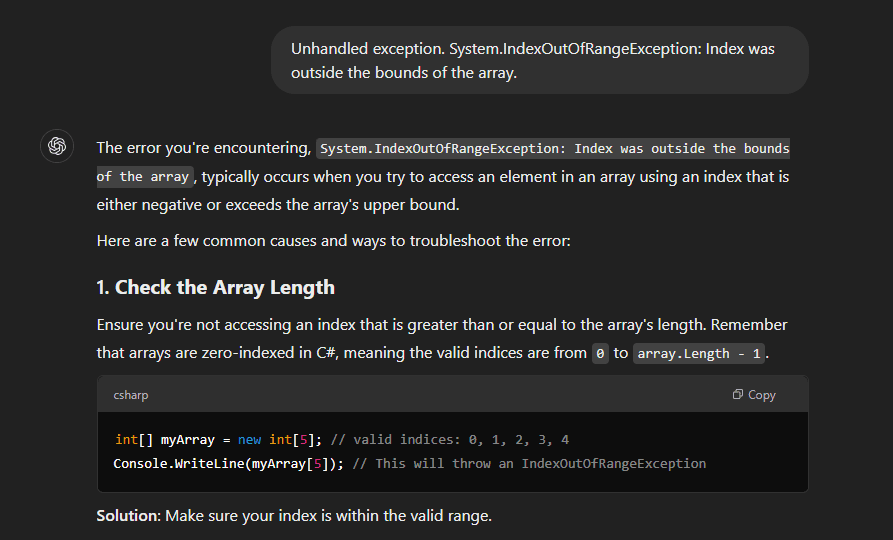
Task: Click the blue "new" keyword in the code
Action: pos(250,440)
